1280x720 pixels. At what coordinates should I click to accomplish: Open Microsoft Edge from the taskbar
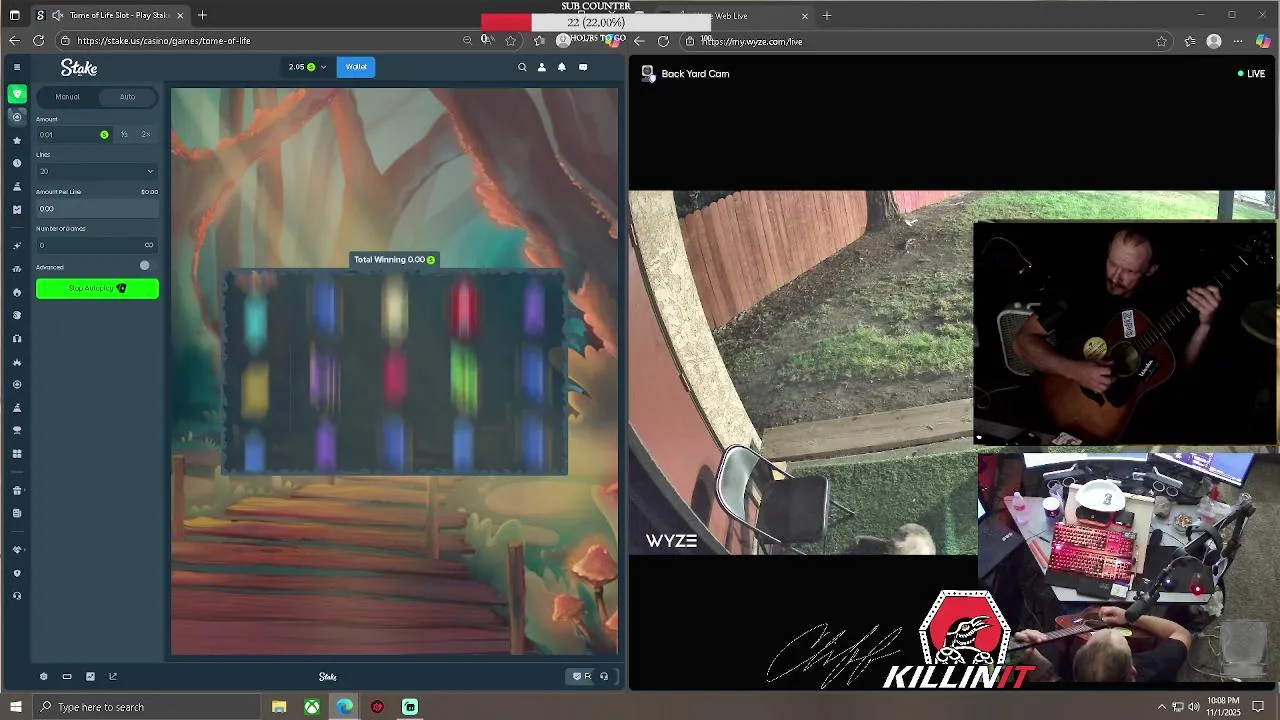pyautogui.click(x=345, y=707)
